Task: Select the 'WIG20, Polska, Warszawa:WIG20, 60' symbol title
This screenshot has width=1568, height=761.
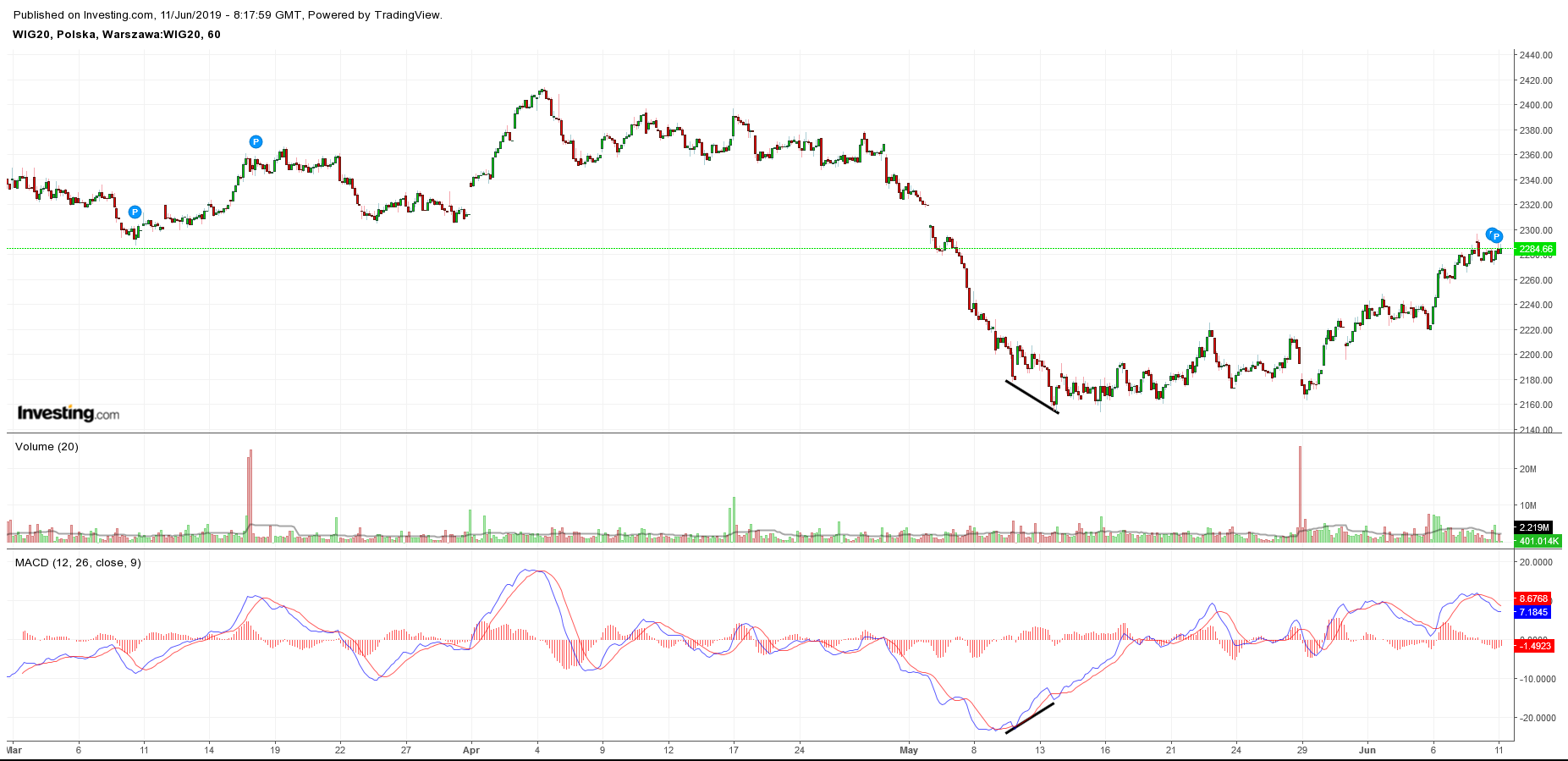Action: [x=117, y=35]
